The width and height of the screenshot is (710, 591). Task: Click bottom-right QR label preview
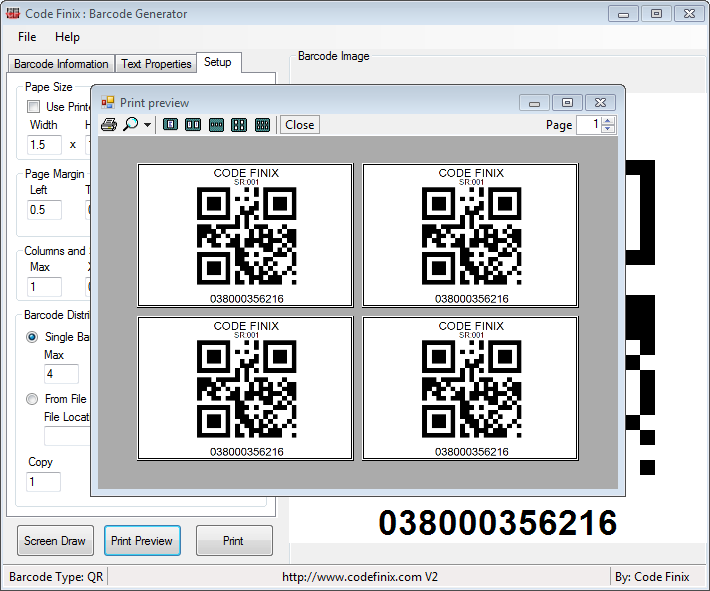(x=470, y=388)
